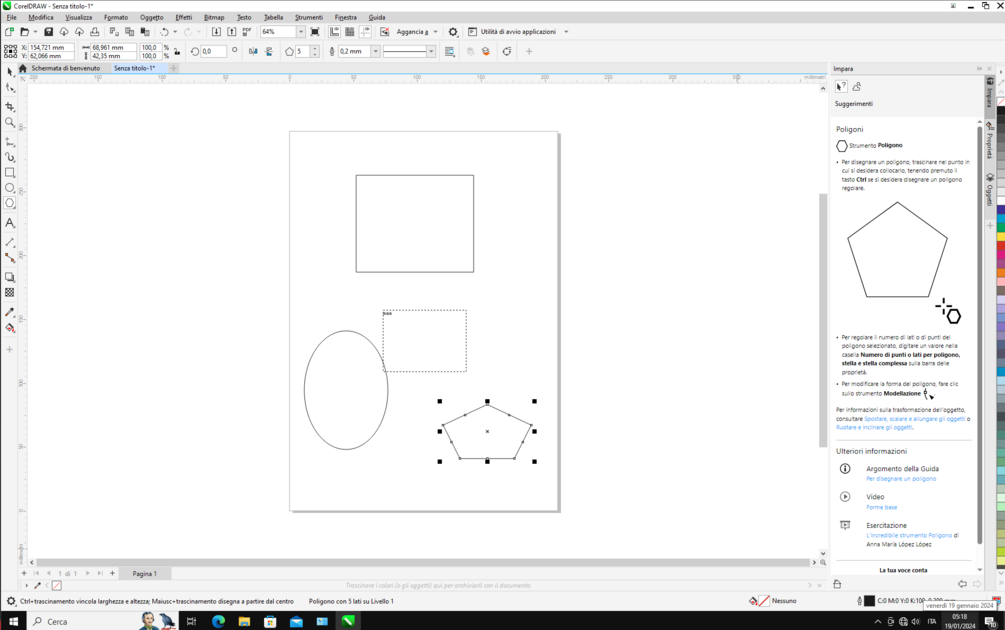The height and width of the screenshot is (630, 1005).
Task: Open the zoom level dropdown
Action: point(301,31)
